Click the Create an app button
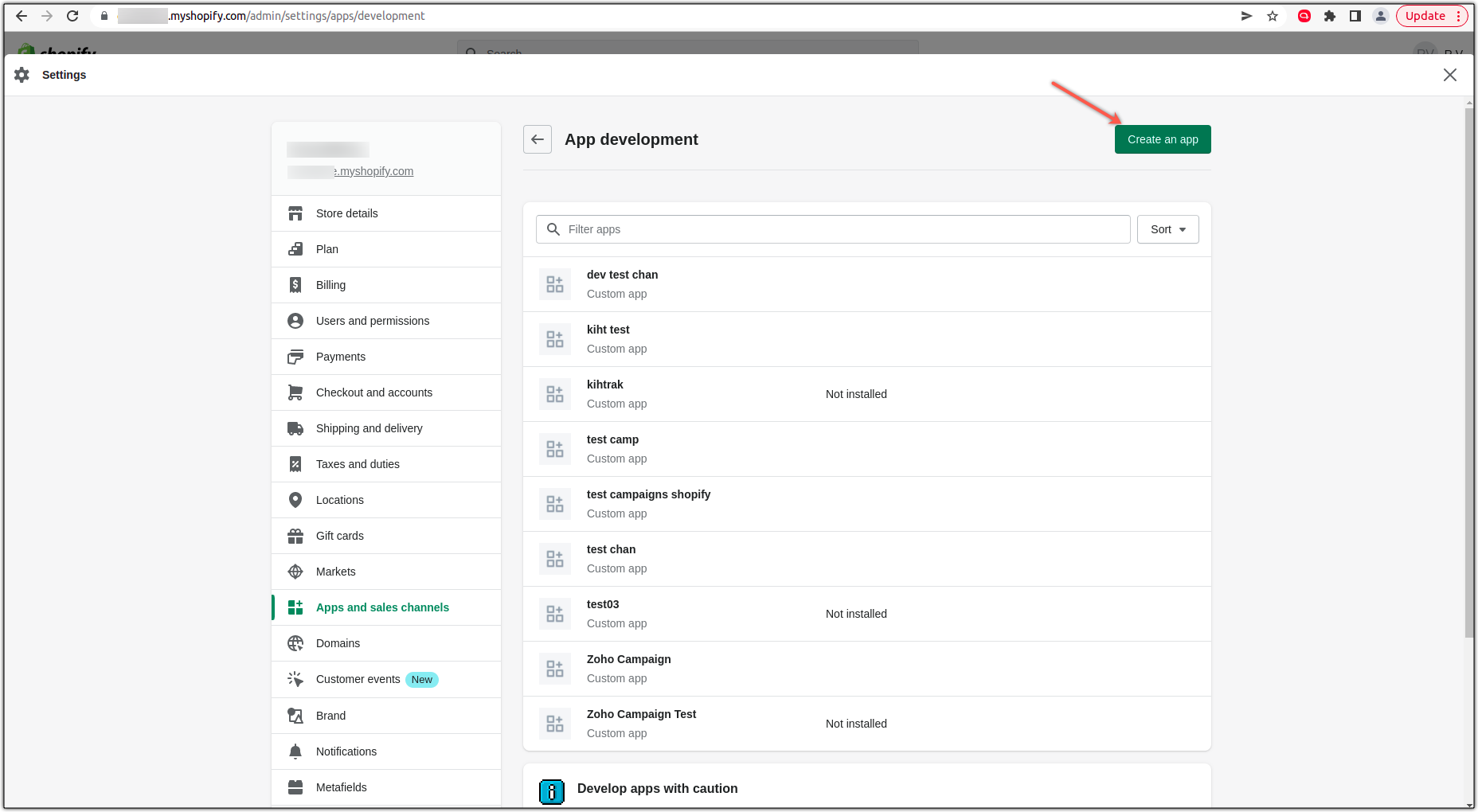Viewport: 1478px width, 812px height. click(x=1162, y=139)
